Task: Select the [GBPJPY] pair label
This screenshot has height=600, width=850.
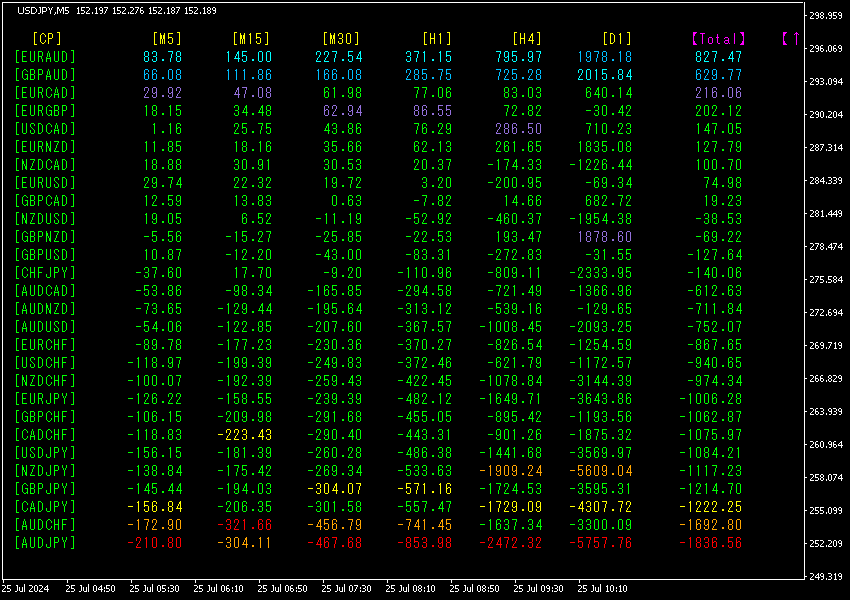Action: [x=45, y=489]
